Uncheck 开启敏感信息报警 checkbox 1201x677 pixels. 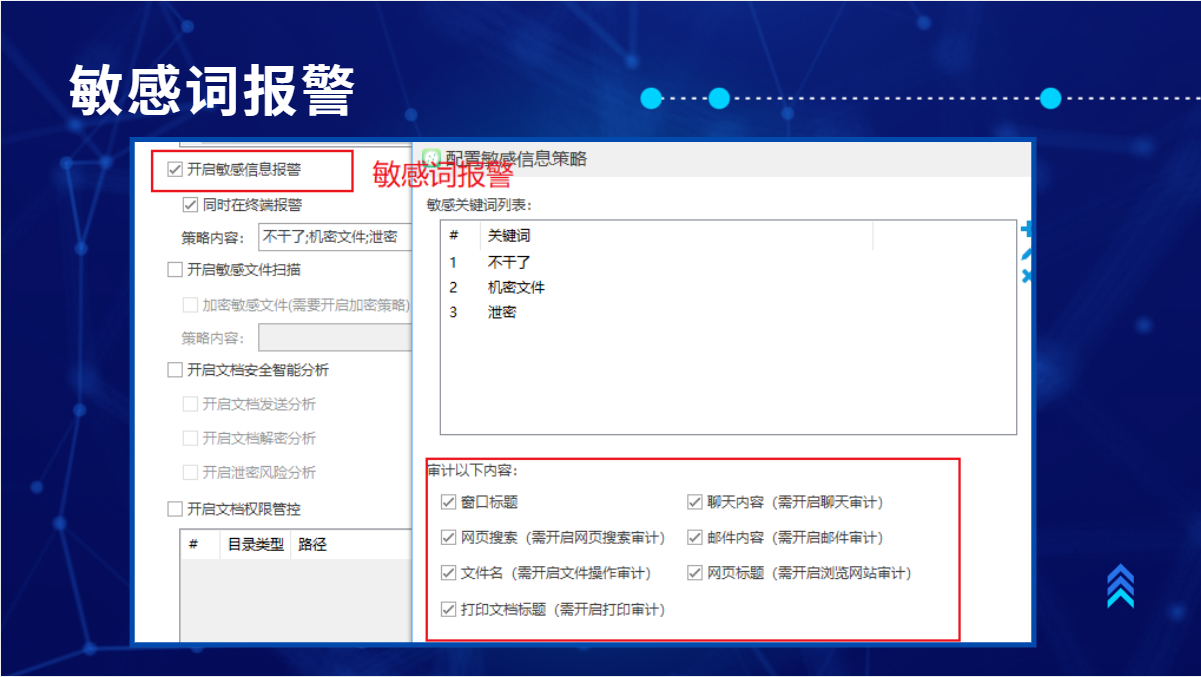(175, 170)
